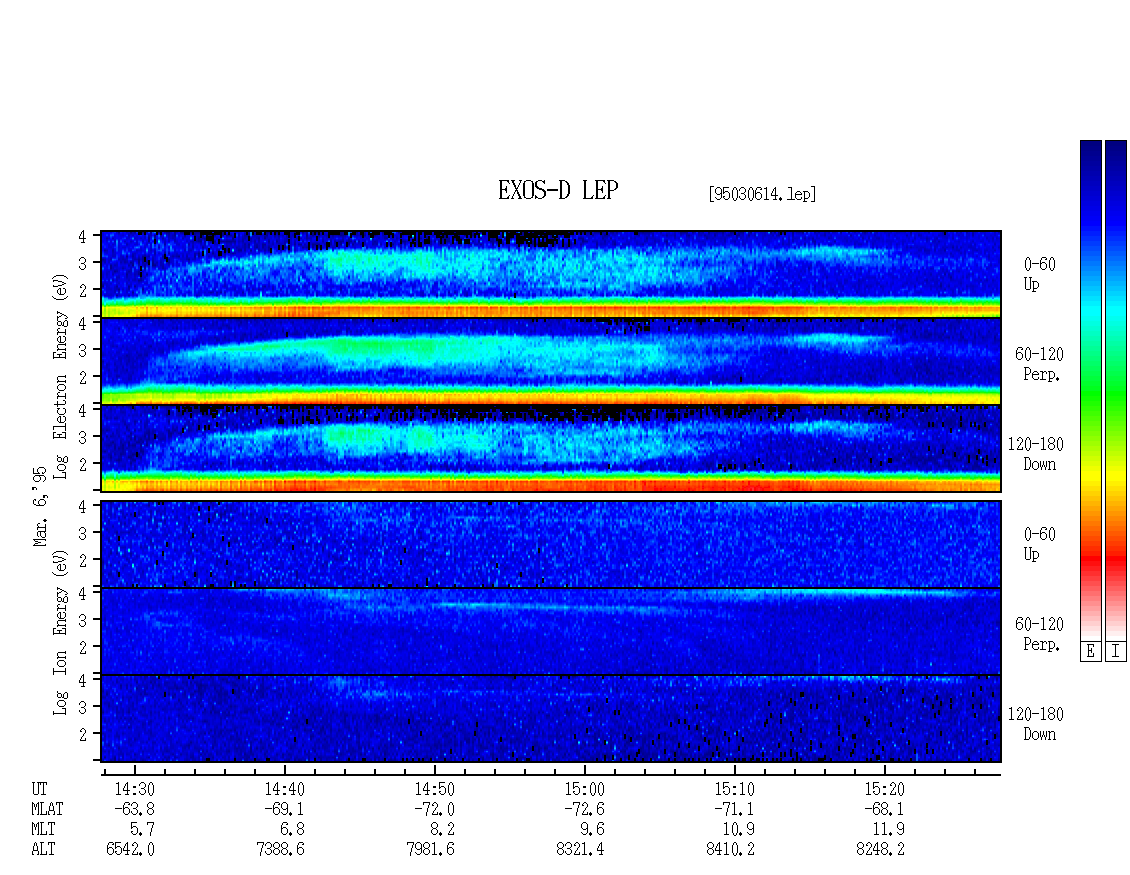This screenshot has width=1130, height=875.
Task: Click the MLAT row label
Action: point(48,809)
